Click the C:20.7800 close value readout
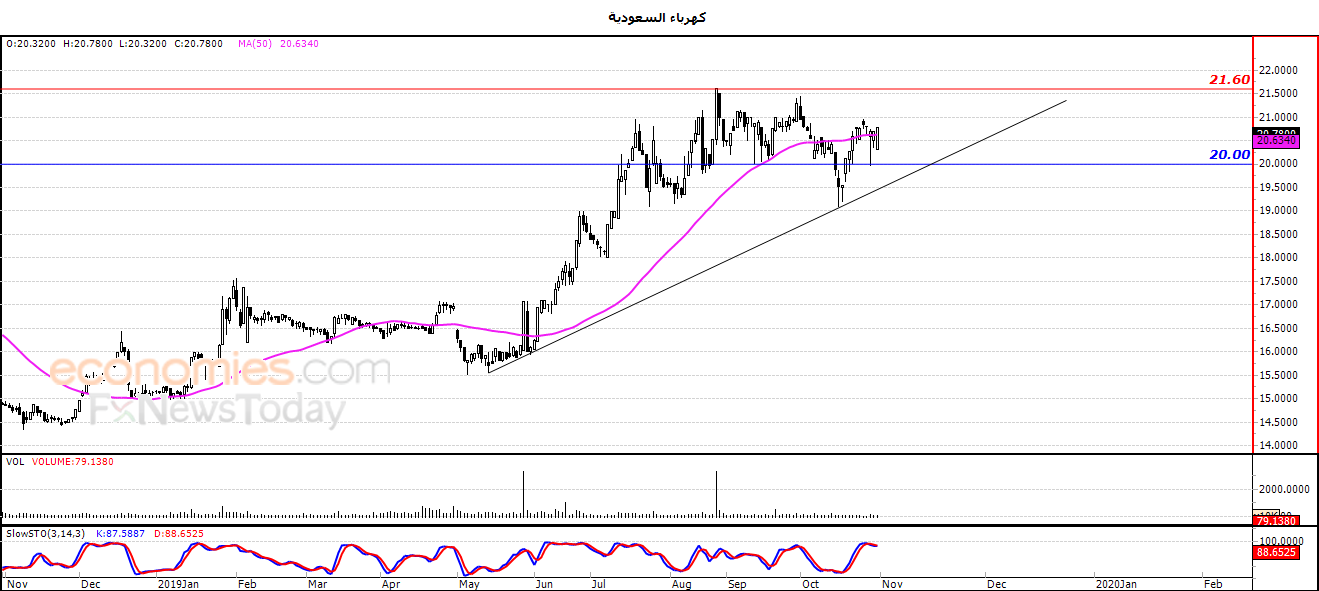This screenshot has height=591, width=1319. click(200, 44)
